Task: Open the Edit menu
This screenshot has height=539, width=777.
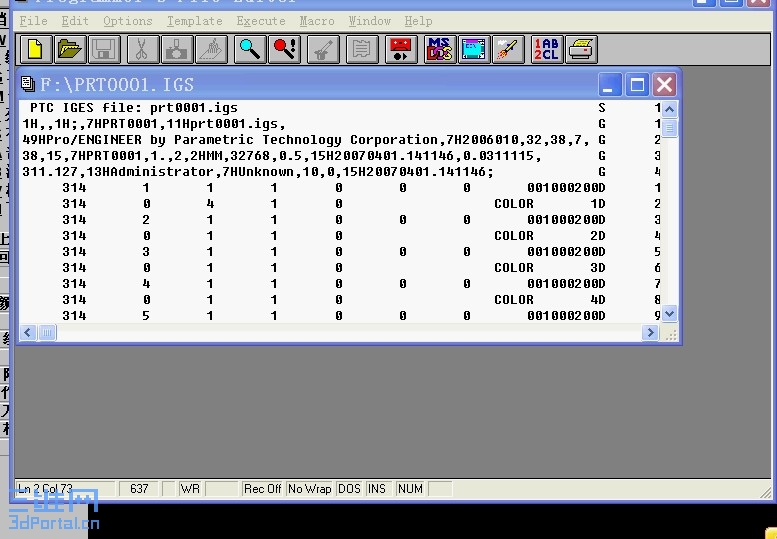Action: [x=75, y=21]
